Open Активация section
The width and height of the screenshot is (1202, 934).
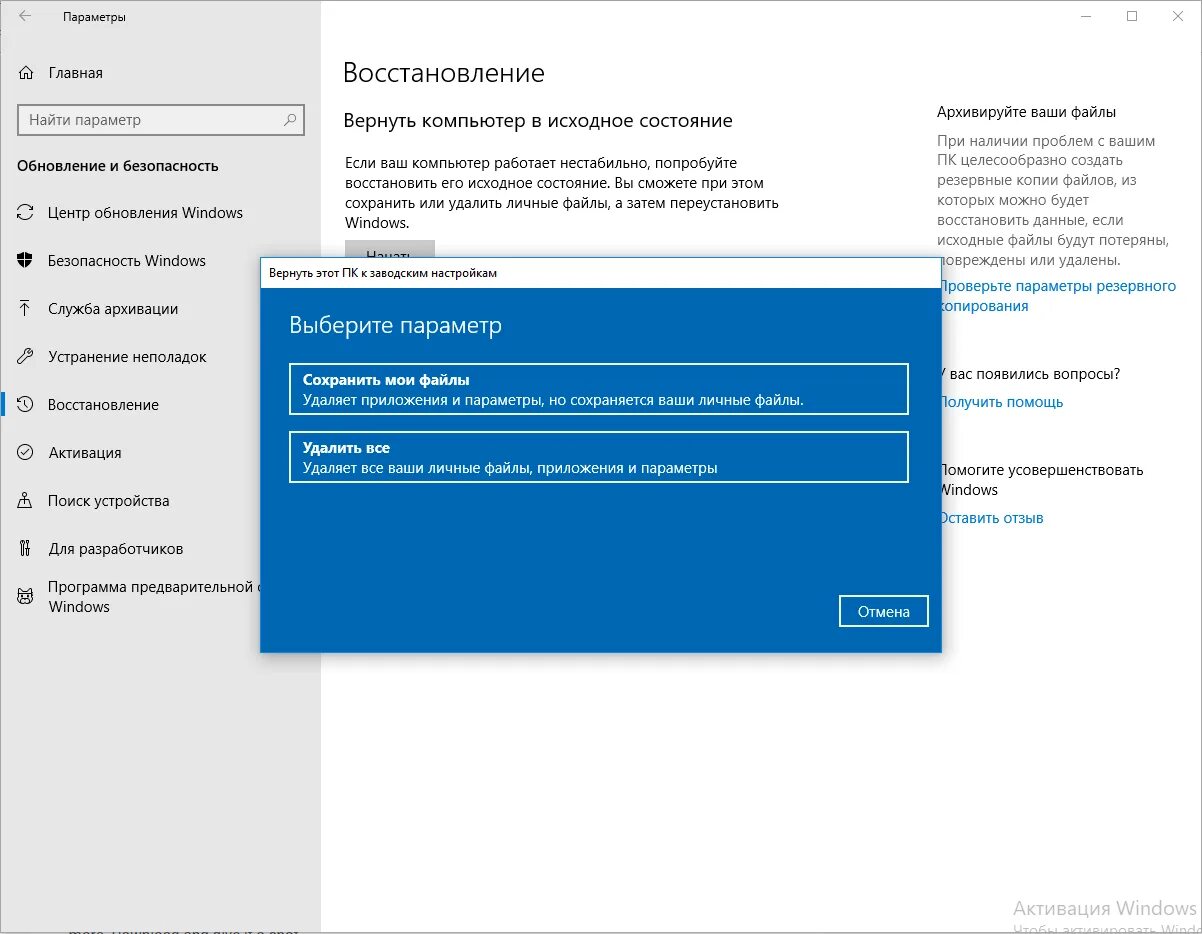(85, 453)
